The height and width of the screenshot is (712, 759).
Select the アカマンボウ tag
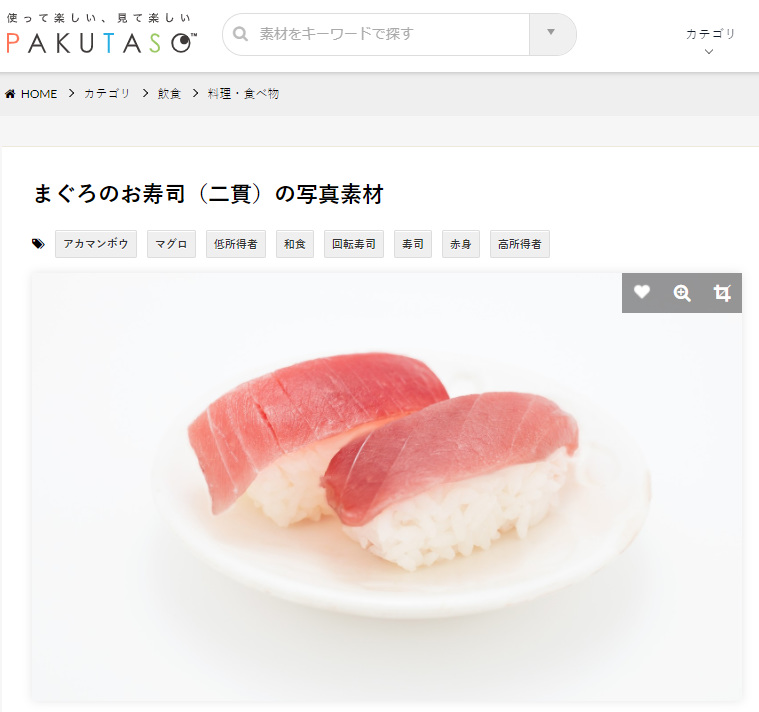tap(96, 244)
